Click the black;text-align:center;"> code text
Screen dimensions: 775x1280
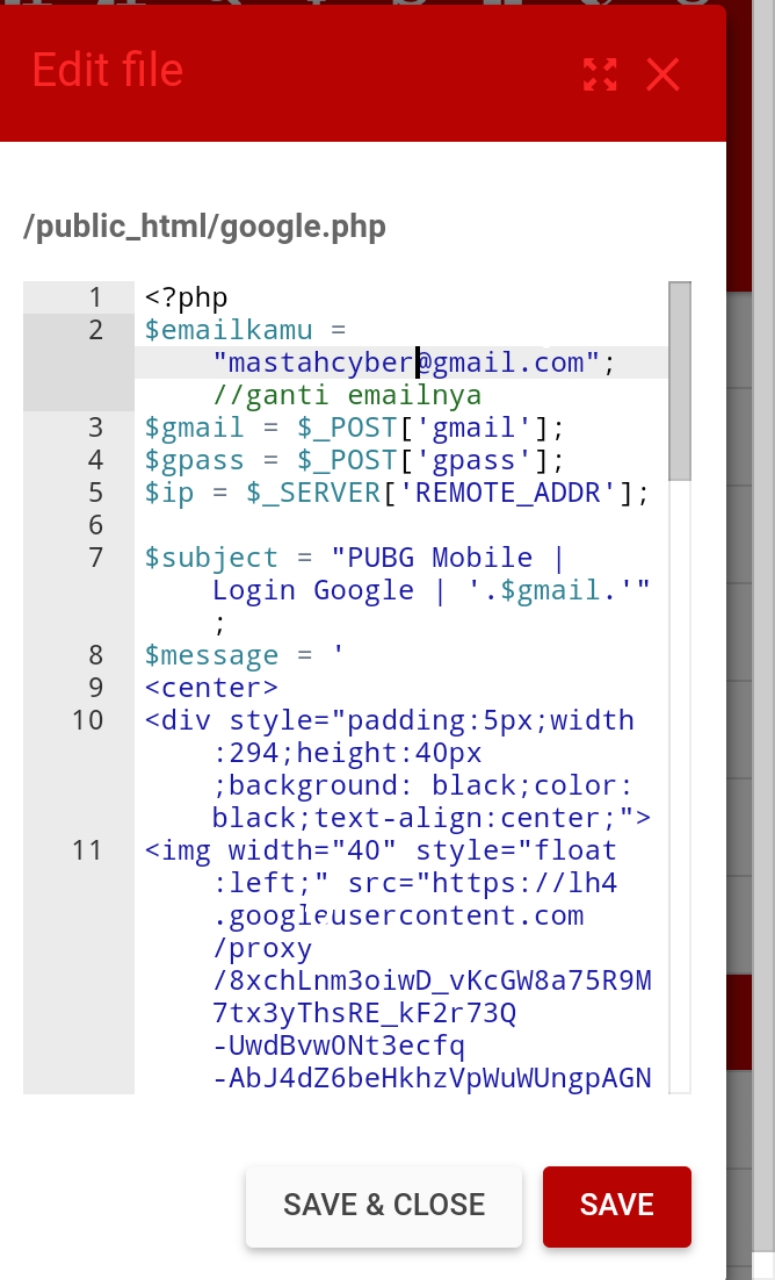tap(431, 818)
